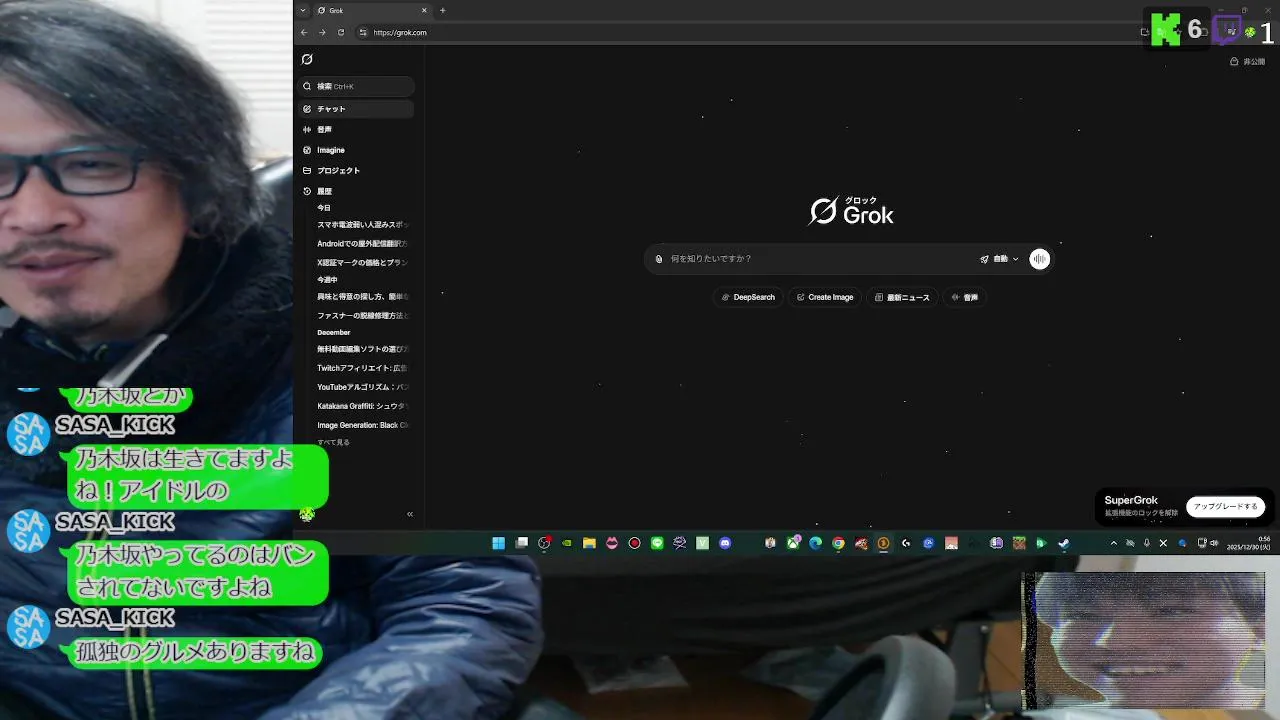
Task: Open LINE on the taskbar
Action: tap(657, 543)
